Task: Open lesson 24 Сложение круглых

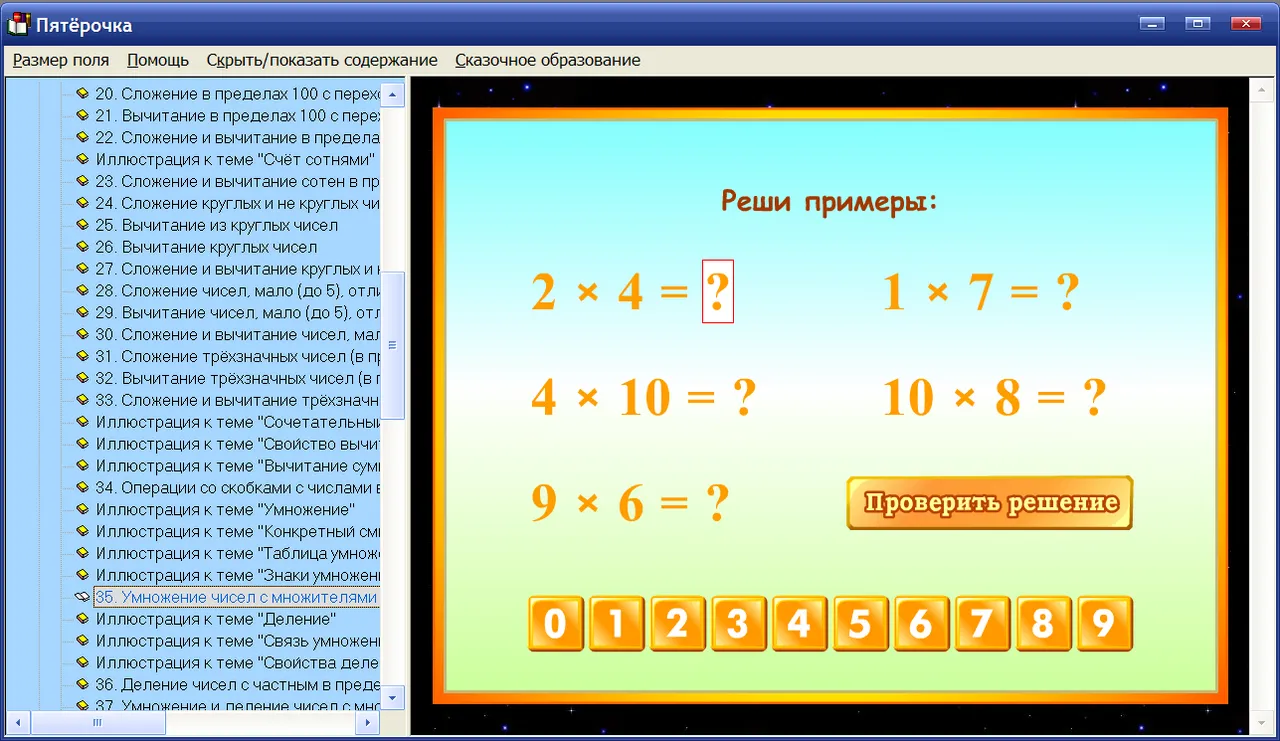Action: click(x=238, y=203)
